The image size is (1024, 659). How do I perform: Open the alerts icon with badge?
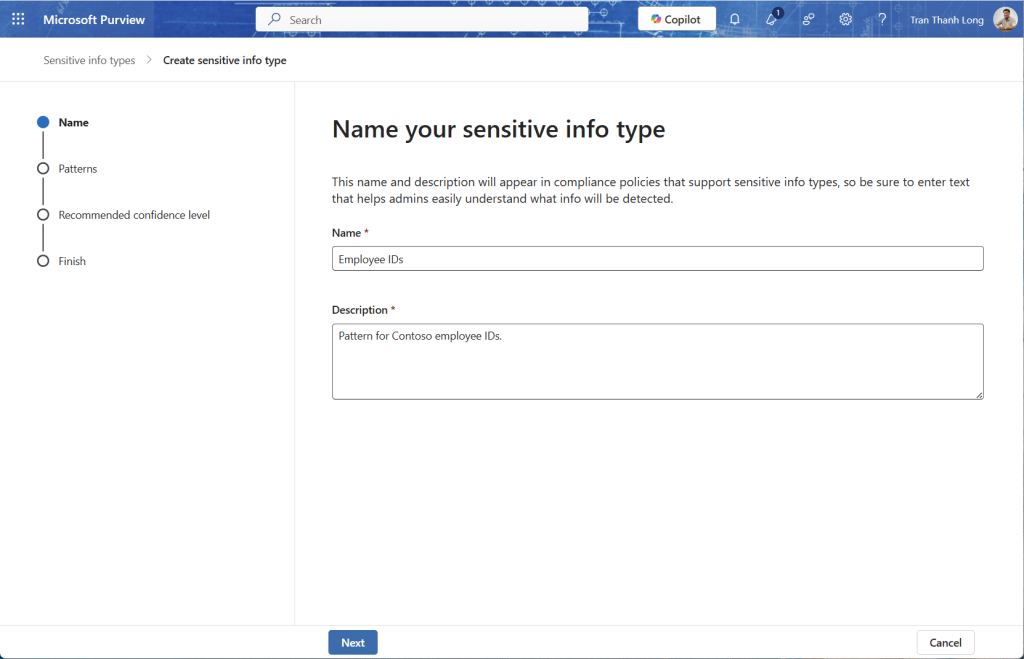click(x=772, y=20)
